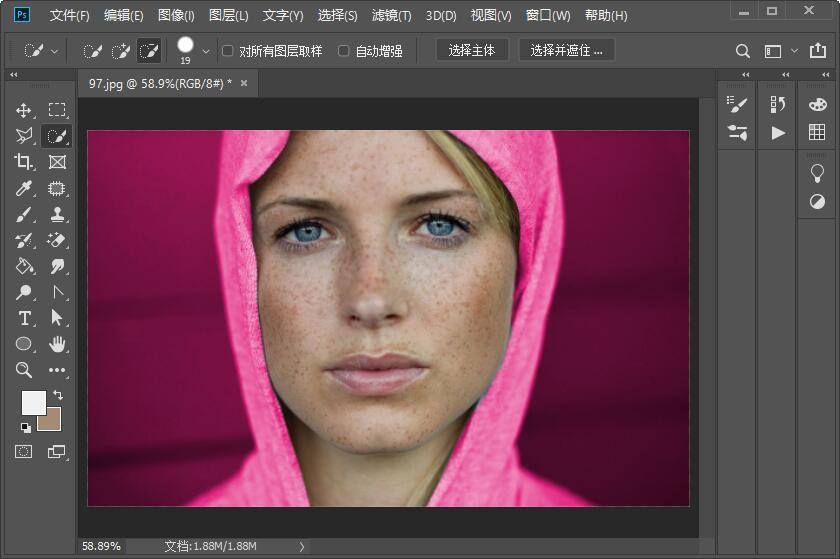Open the Actions play panel icon
Screen dimensions: 840x559
coord(778,132)
